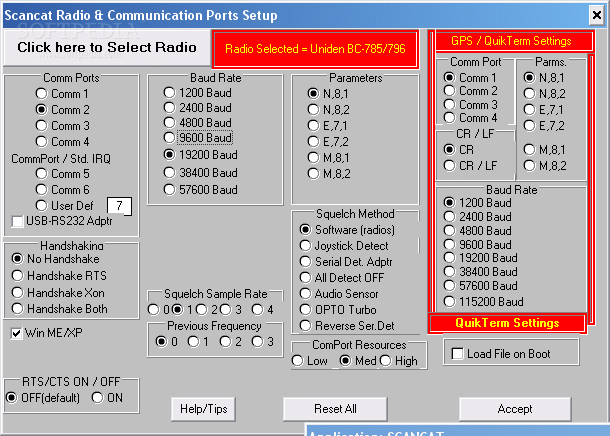The width and height of the screenshot is (610, 436).
Task: Select Handshake RTS option
Action: [59, 276]
